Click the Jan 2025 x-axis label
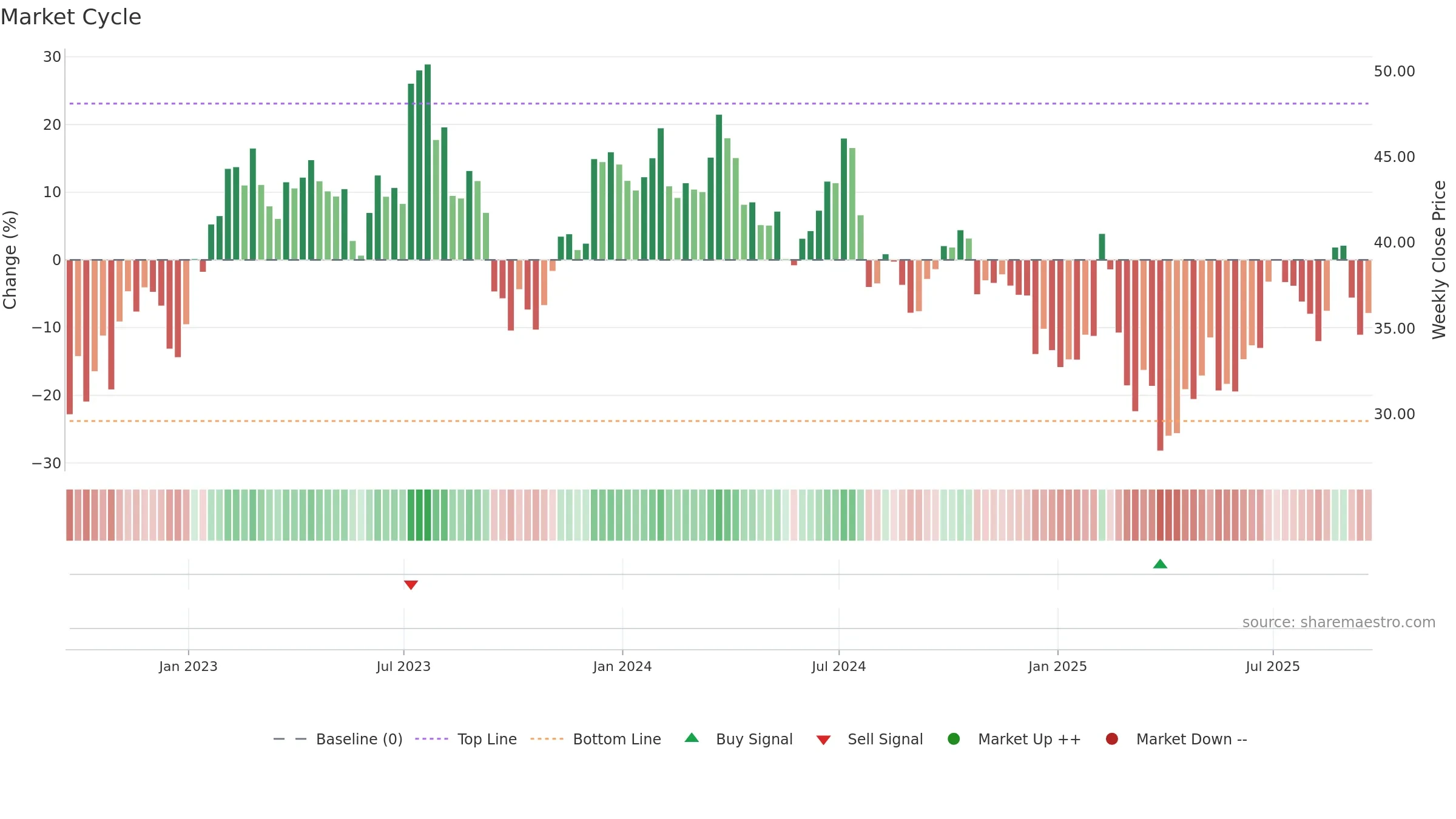The image size is (1456, 819). 1057,667
